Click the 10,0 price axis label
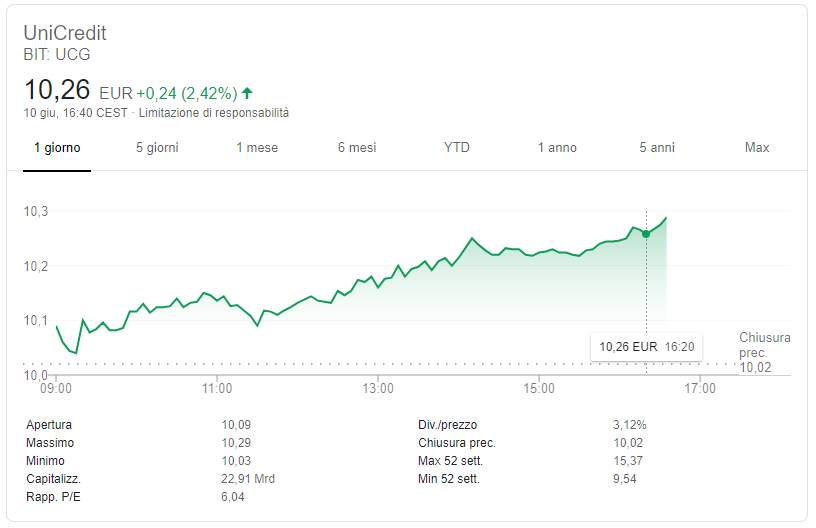Screen dimensions: 816x528 pyautogui.click(x=36, y=375)
